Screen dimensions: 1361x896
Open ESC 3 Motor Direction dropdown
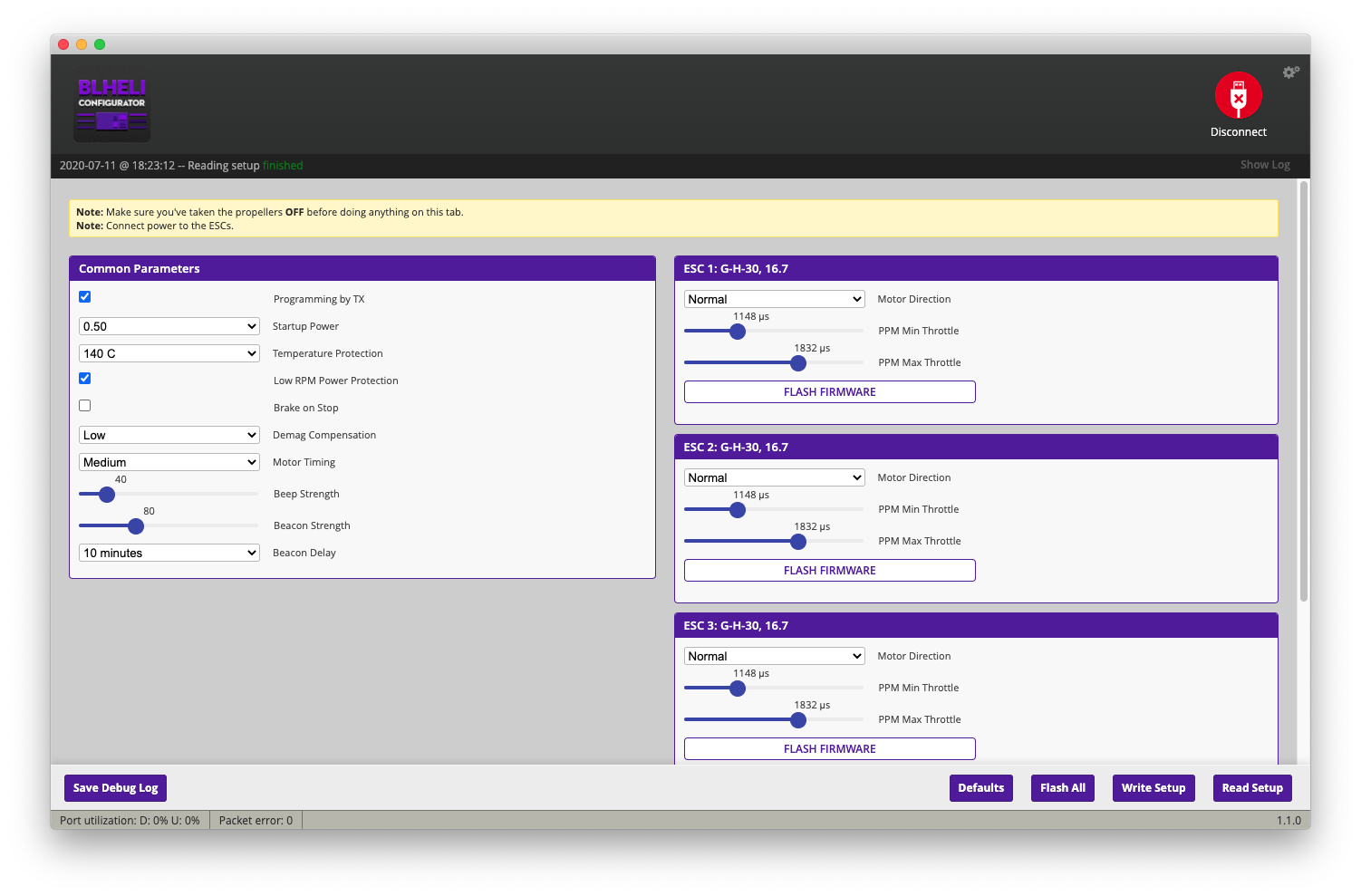pos(775,656)
